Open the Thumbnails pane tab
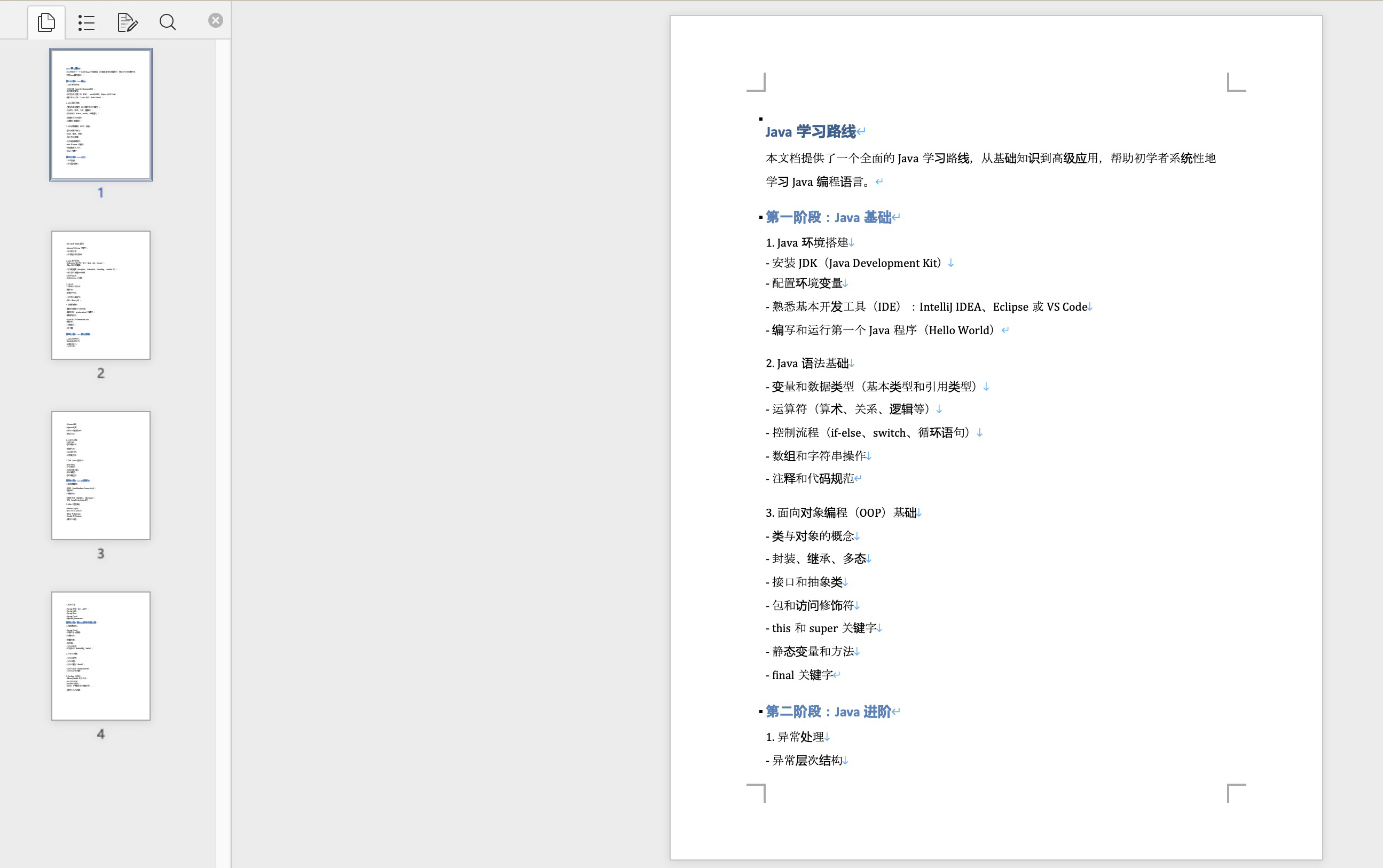The height and width of the screenshot is (868, 1383). click(46, 22)
